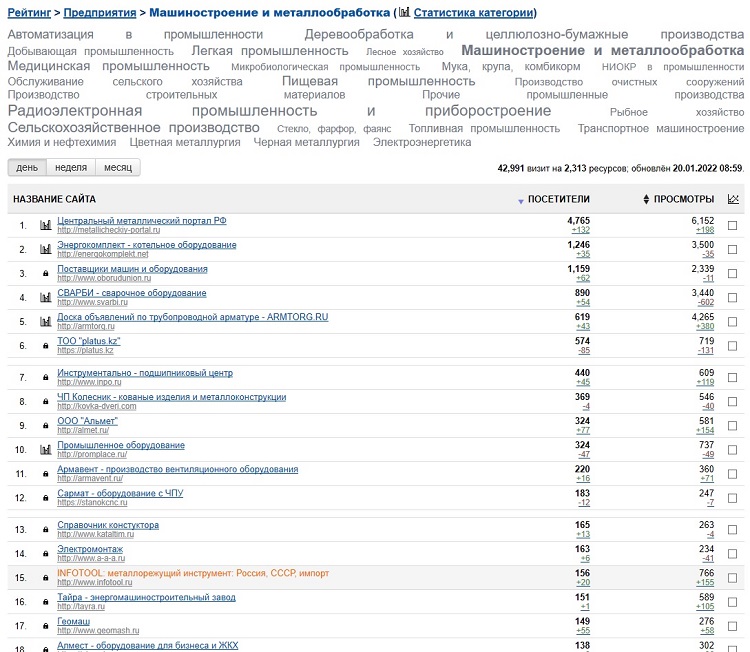Viewport: 750px width, 652px height.
Task: Open СВАРБИ - сварочное оборудование link
Action: tap(132, 293)
